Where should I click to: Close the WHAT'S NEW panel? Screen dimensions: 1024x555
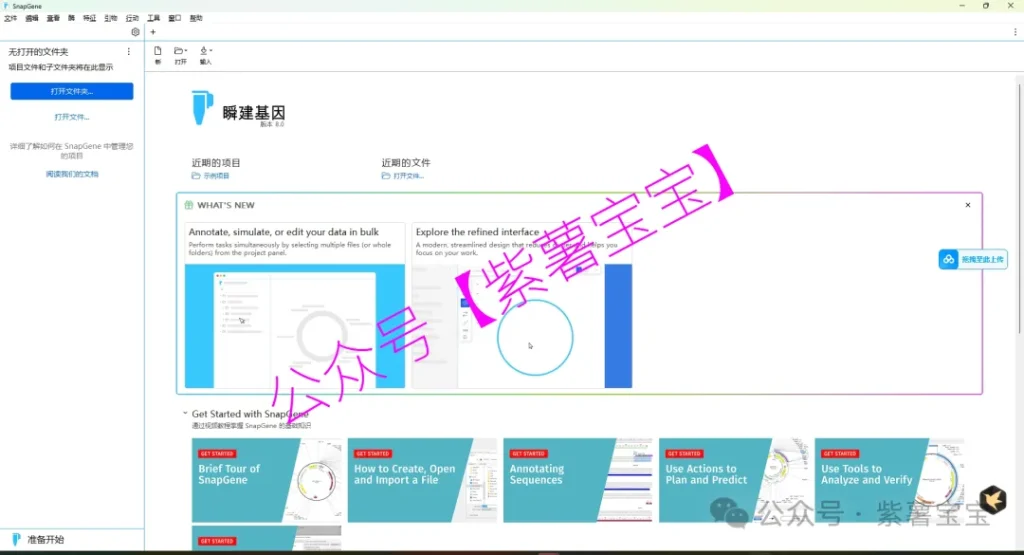(967, 205)
